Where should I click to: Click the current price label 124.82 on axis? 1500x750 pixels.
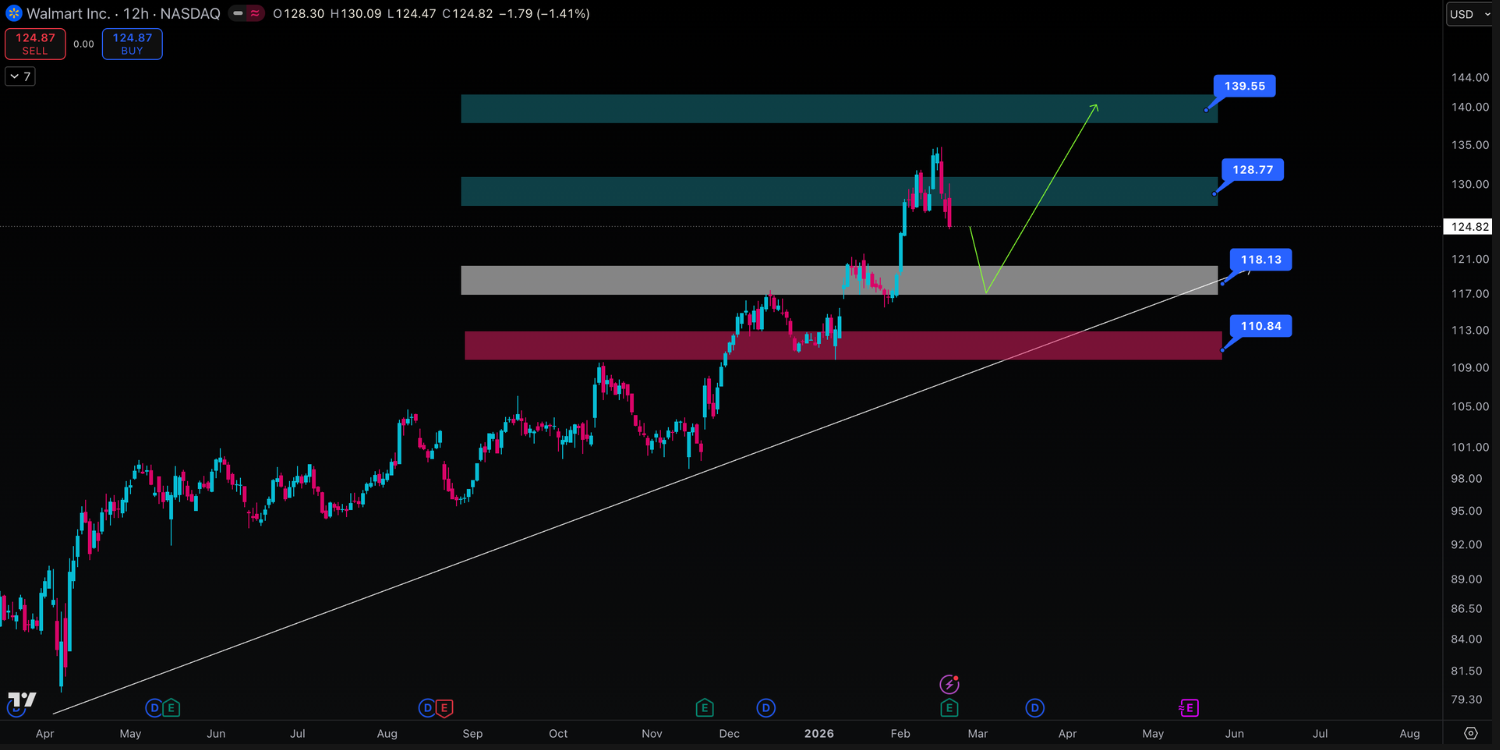[x=1469, y=227]
